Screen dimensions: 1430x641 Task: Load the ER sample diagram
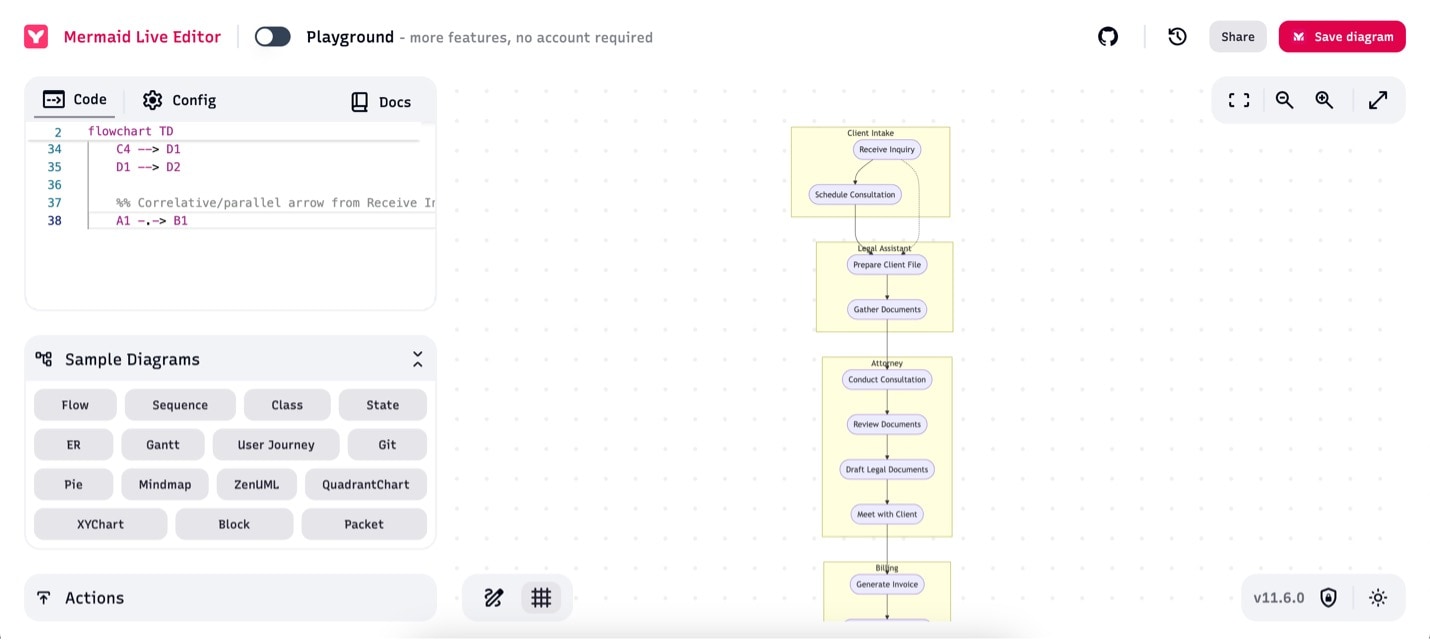pos(74,445)
